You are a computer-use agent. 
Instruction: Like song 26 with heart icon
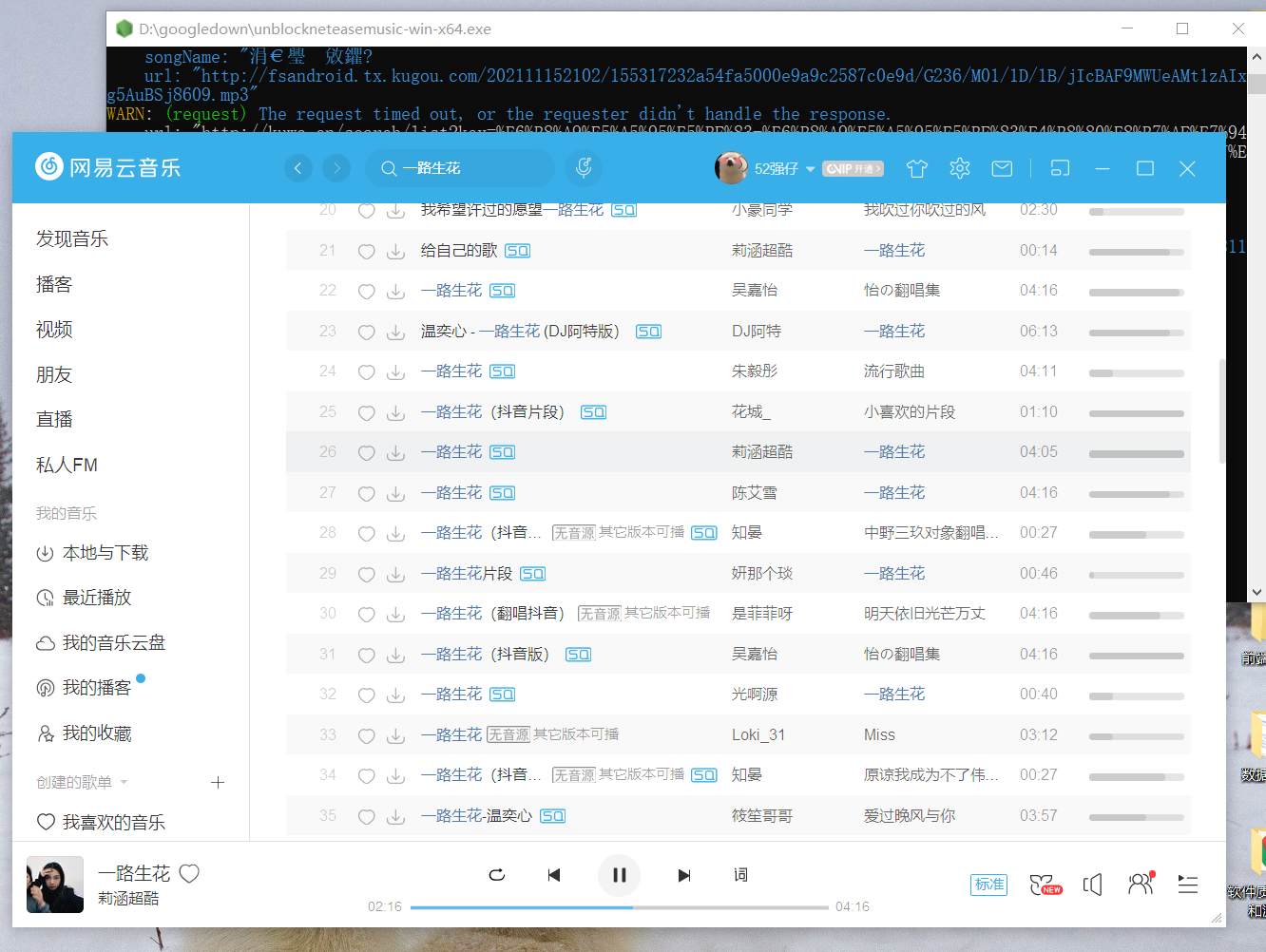pyautogui.click(x=366, y=453)
